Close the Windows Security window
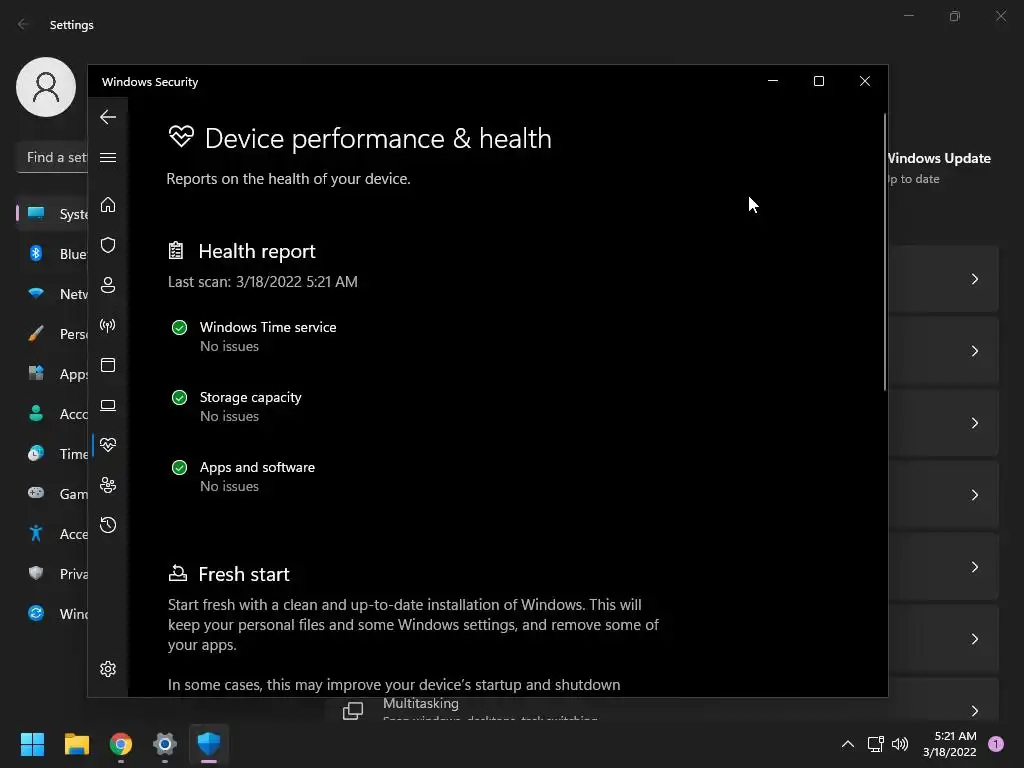The width and height of the screenshot is (1024, 768). pos(865,81)
